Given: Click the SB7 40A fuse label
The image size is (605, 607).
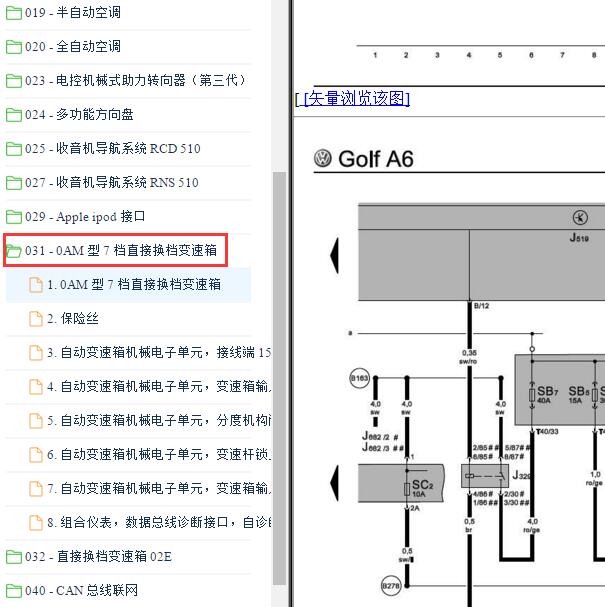Looking at the screenshot, I should pyautogui.click(x=547, y=394).
